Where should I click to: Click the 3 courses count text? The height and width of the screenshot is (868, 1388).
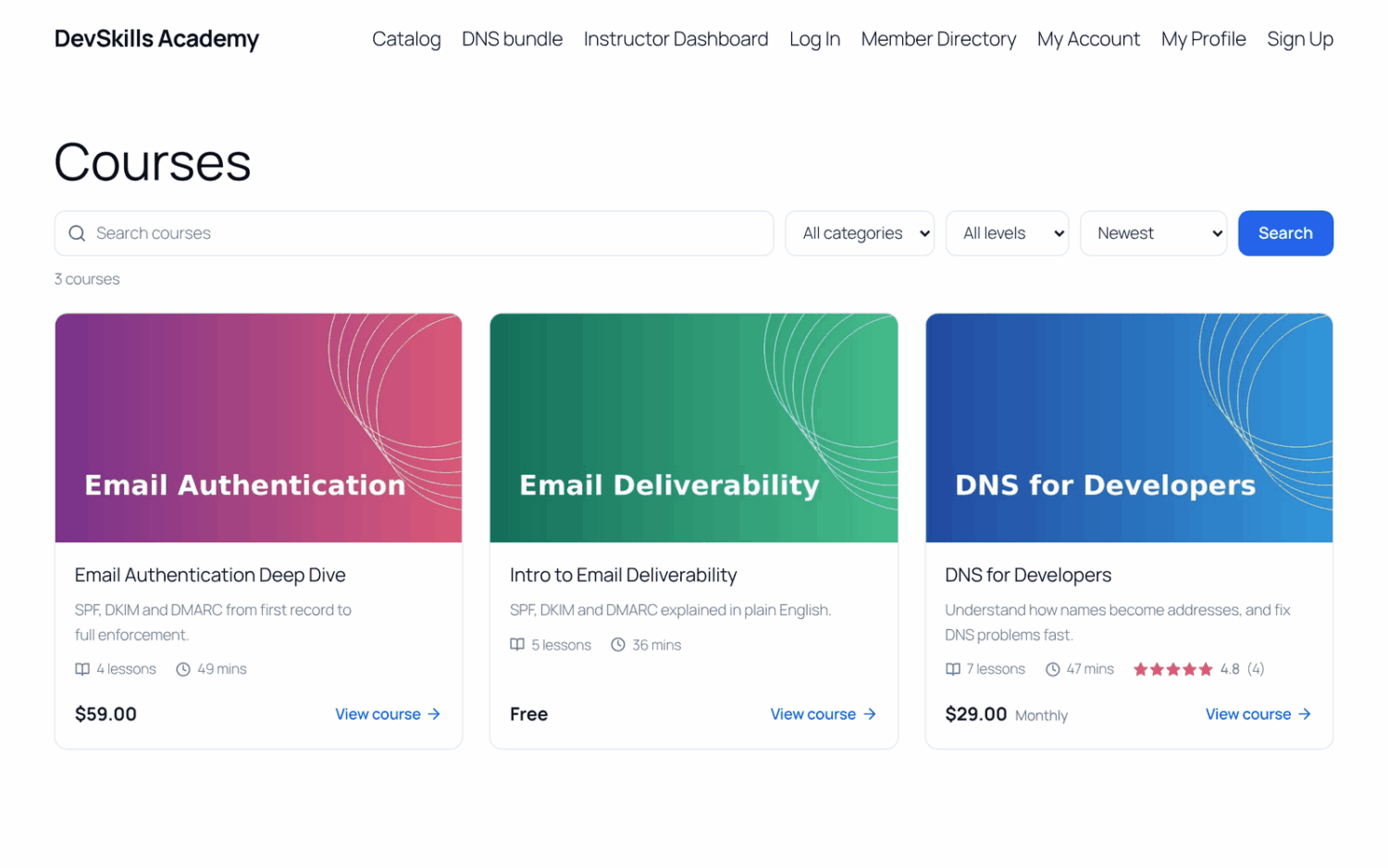pos(87,279)
